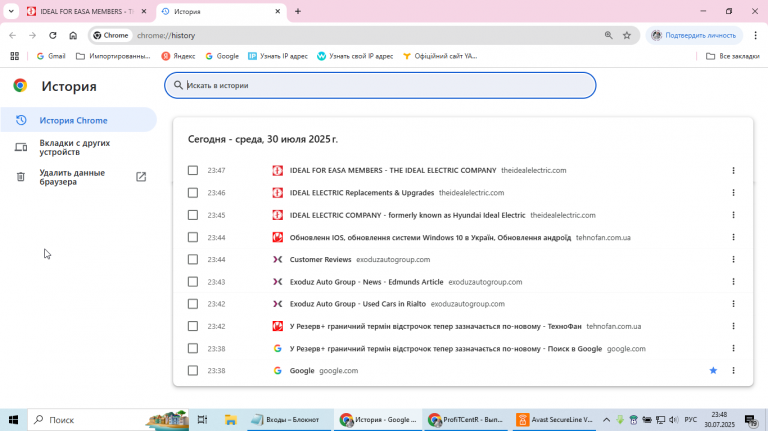Open the Узнать свой IP адрес bookmark
Viewport: 768px width, 431px height.
pyautogui.click(x=355, y=56)
